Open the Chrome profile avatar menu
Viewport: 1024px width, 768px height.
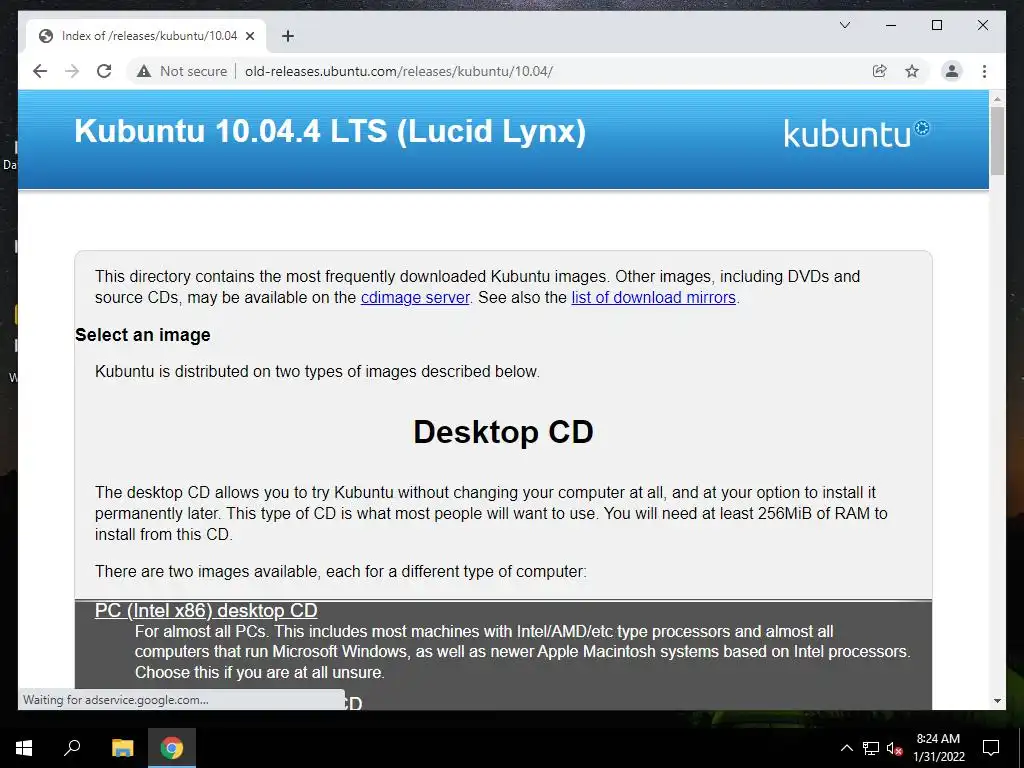click(952, 71)
